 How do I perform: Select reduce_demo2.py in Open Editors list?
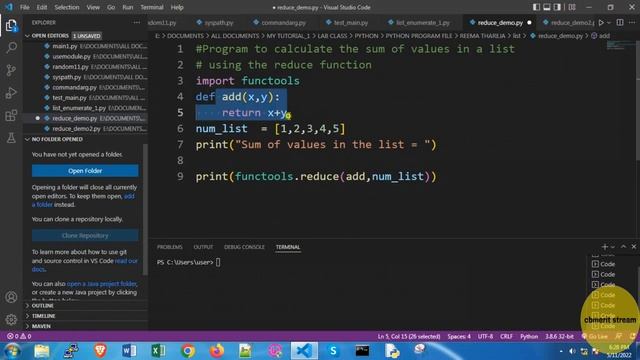pos(85,129)
